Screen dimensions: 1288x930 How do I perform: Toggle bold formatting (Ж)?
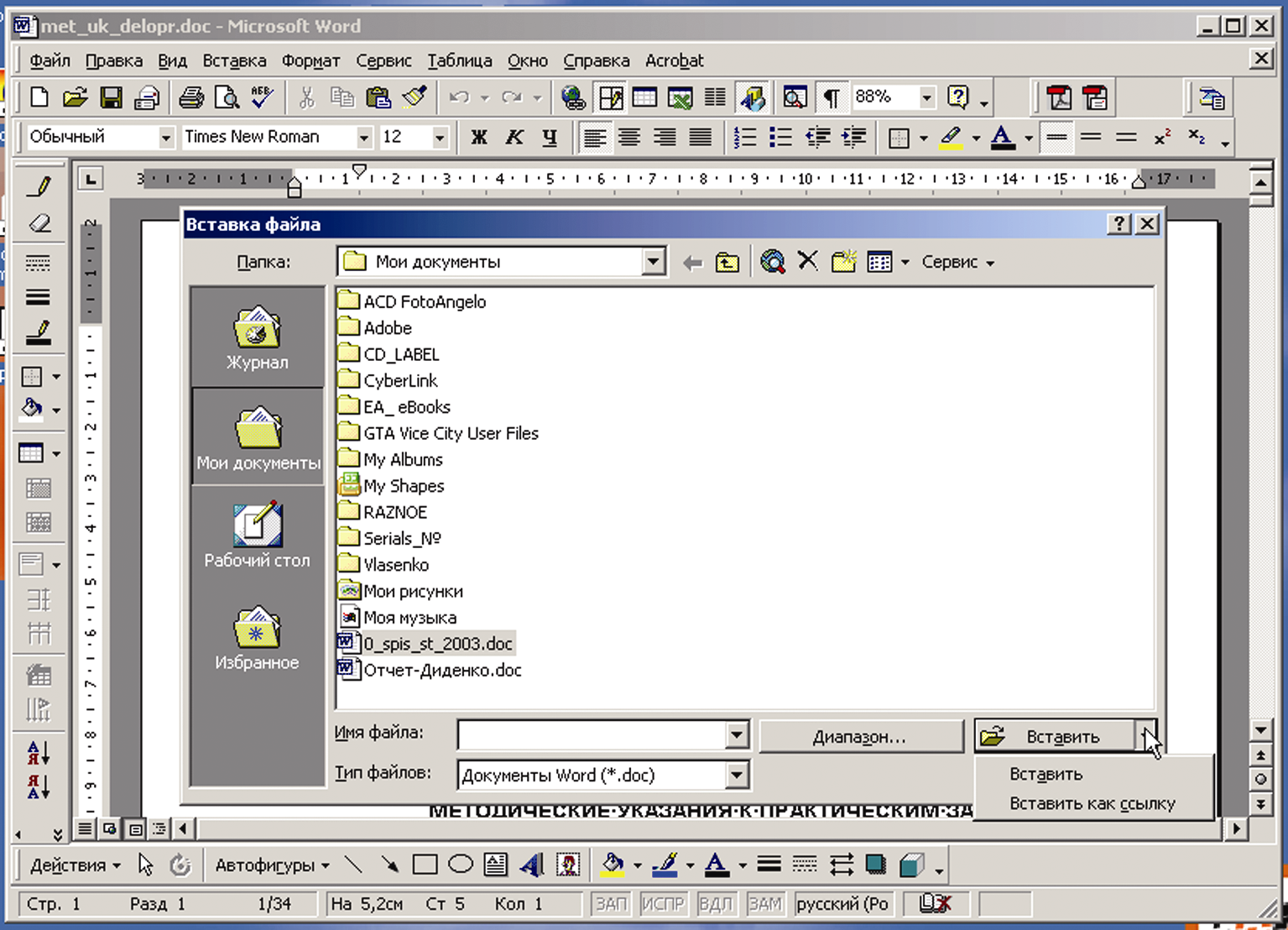[x=479, y=138]
